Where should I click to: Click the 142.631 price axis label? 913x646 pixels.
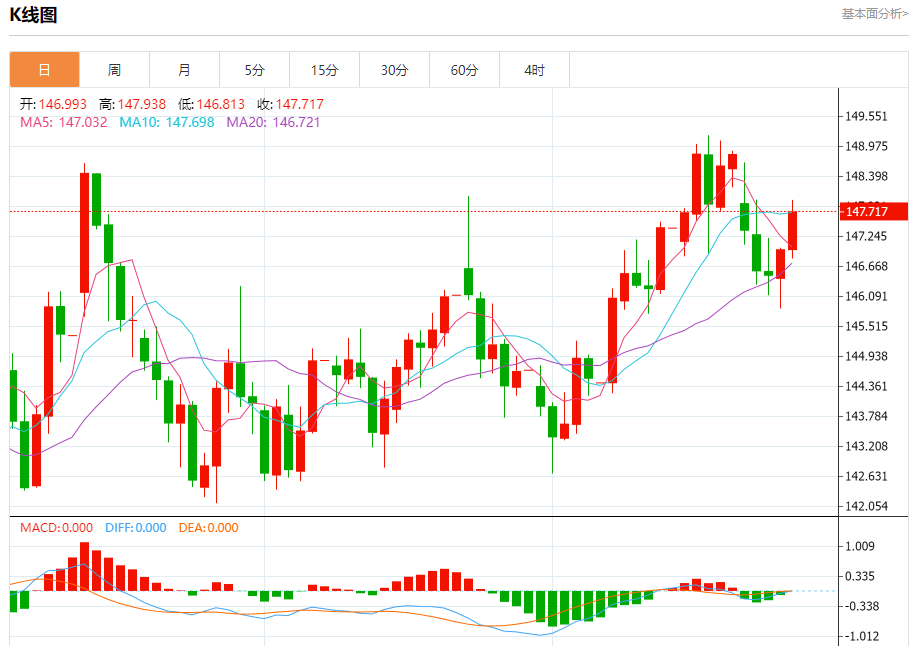coord(866,476)
